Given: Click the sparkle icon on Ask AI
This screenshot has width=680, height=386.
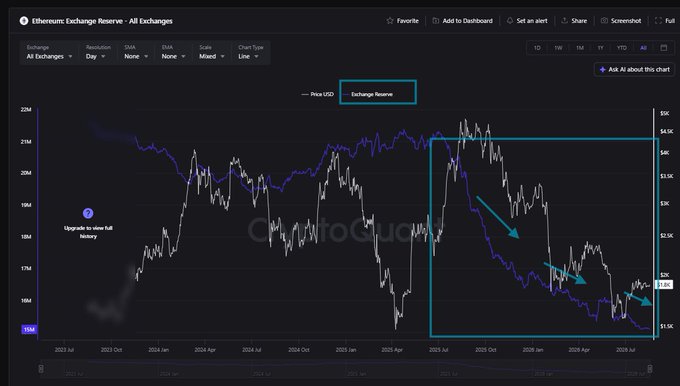Looking at the screenshot, I should click(602, 69).
